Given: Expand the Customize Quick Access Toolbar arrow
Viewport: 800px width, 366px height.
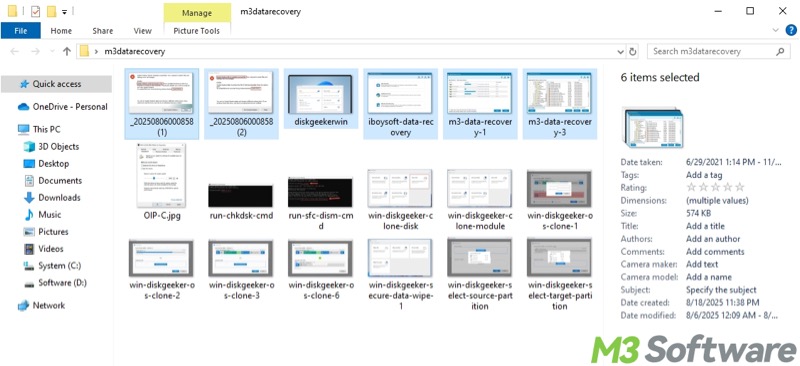Looking at the screenshot, I should [65, 11].
